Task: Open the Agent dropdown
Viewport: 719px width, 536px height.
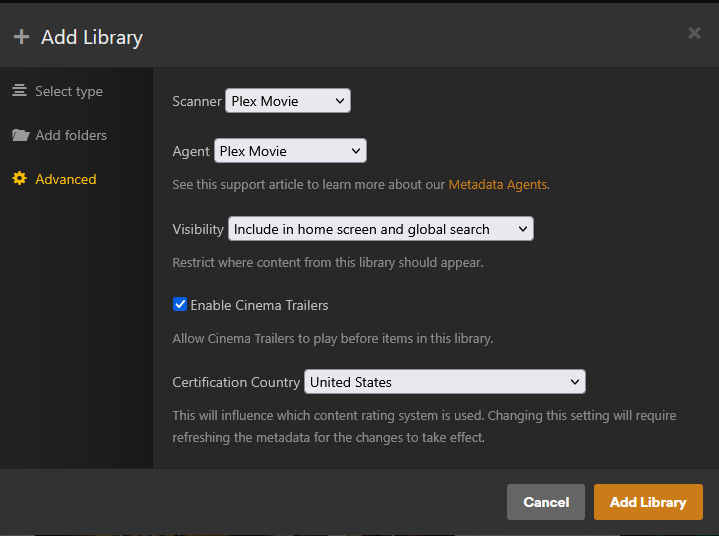Action: point(290,151)
